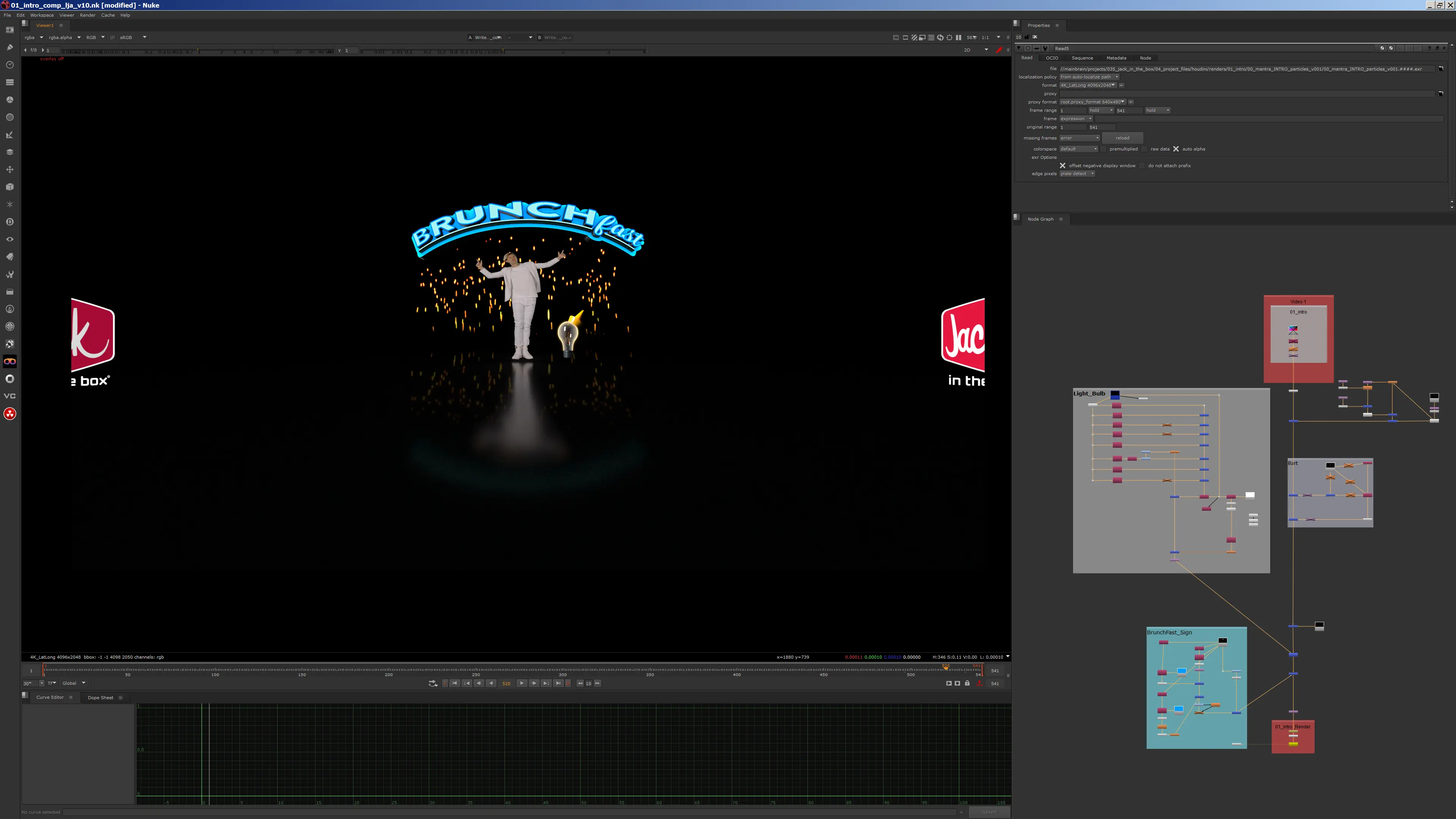This screenshot has height=819, width=1456.
Task: Open file browser for the proxy field
Action: pos(1441,93)
